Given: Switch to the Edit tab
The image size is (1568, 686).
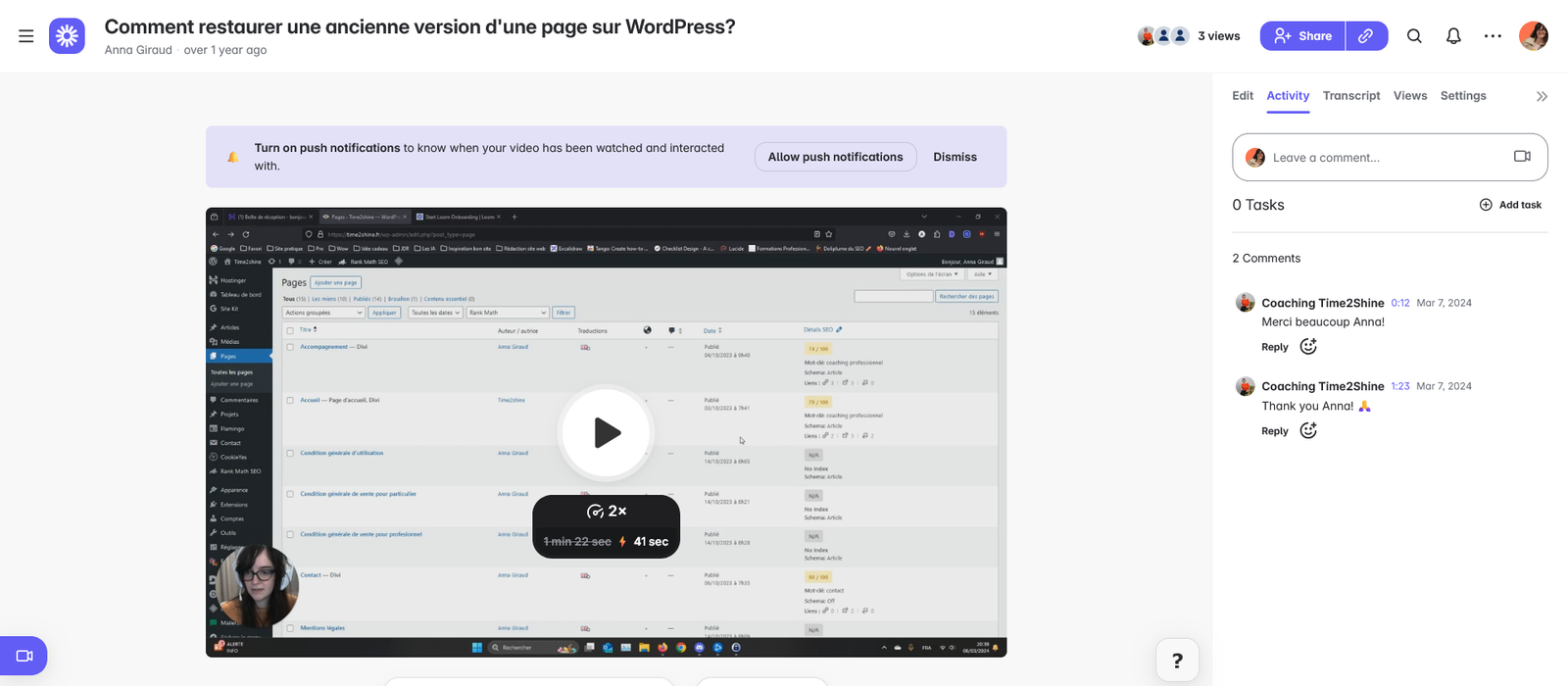Looking at the screenshot, I should point(1243,96).
